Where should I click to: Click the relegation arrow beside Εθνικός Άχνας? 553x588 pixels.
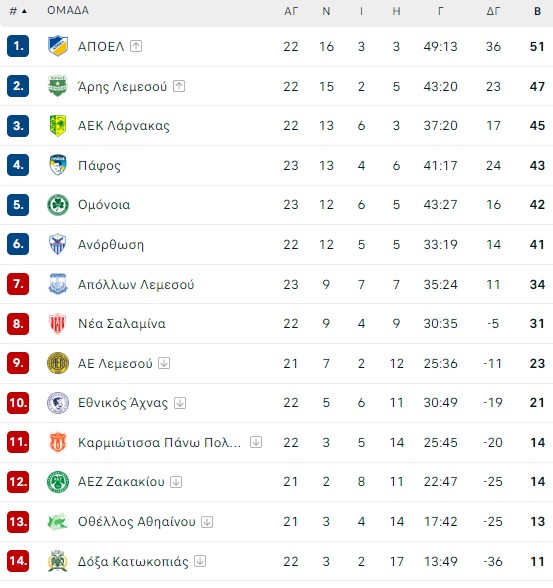pyautogui.click(x=180, y=403)
